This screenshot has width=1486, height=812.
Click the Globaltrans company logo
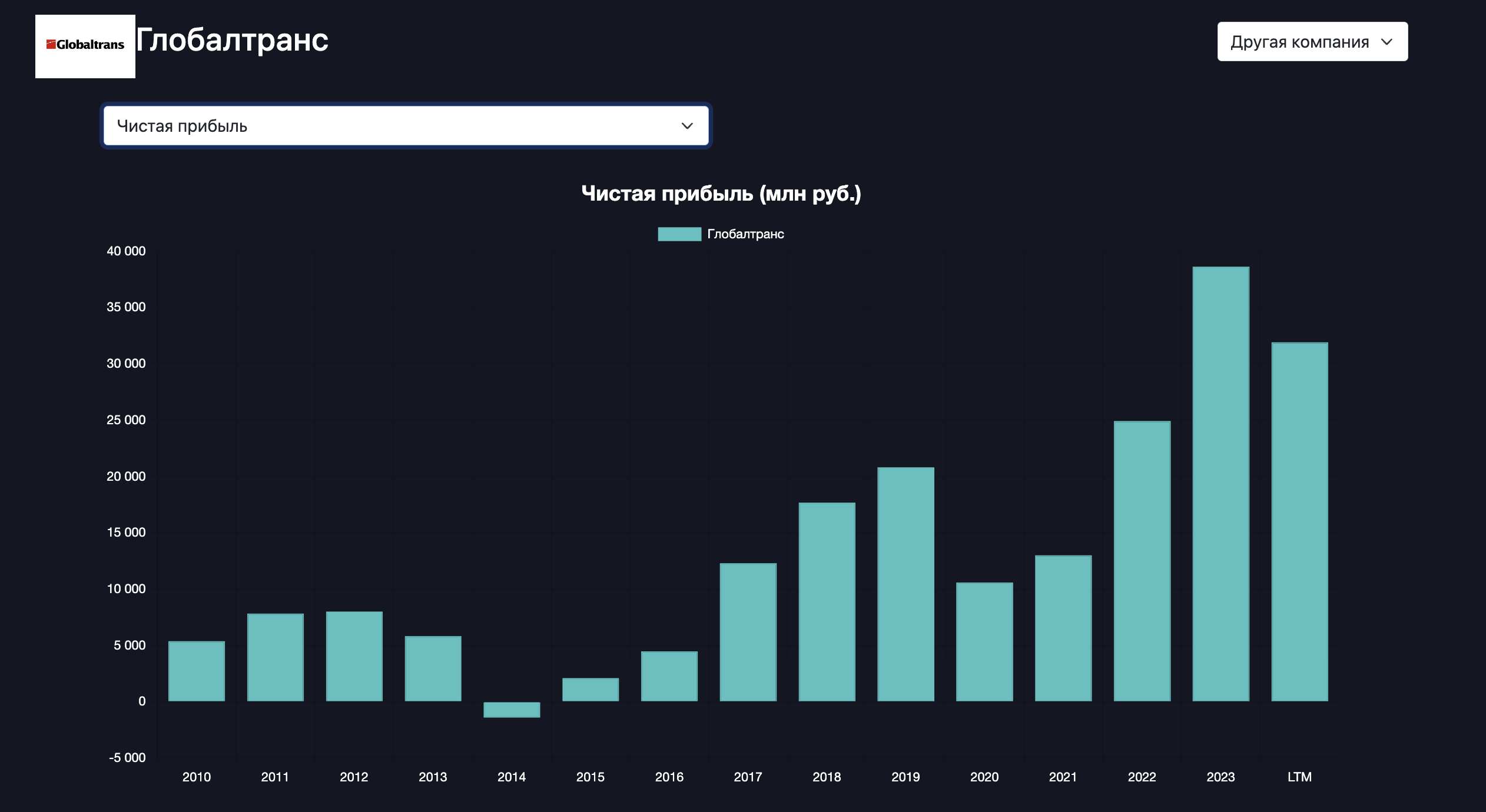(85, 46)
